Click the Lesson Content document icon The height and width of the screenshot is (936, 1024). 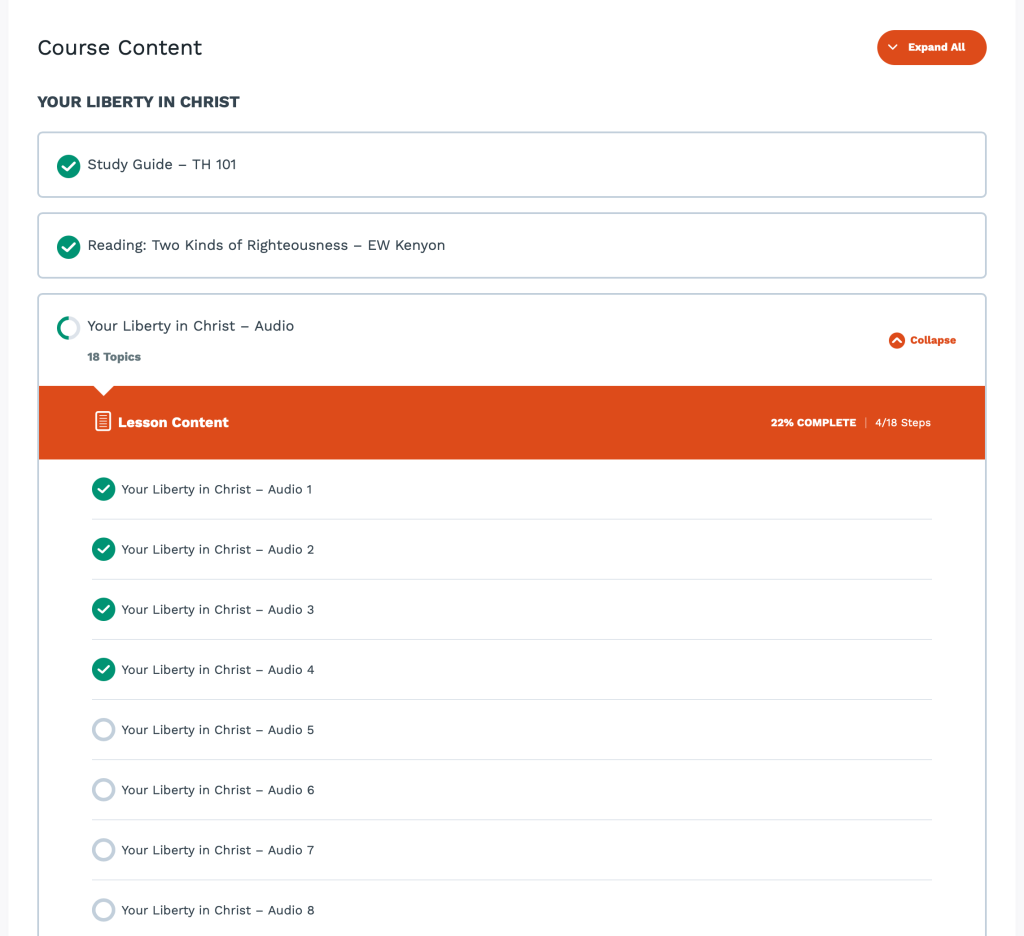[x=103, y=422]
